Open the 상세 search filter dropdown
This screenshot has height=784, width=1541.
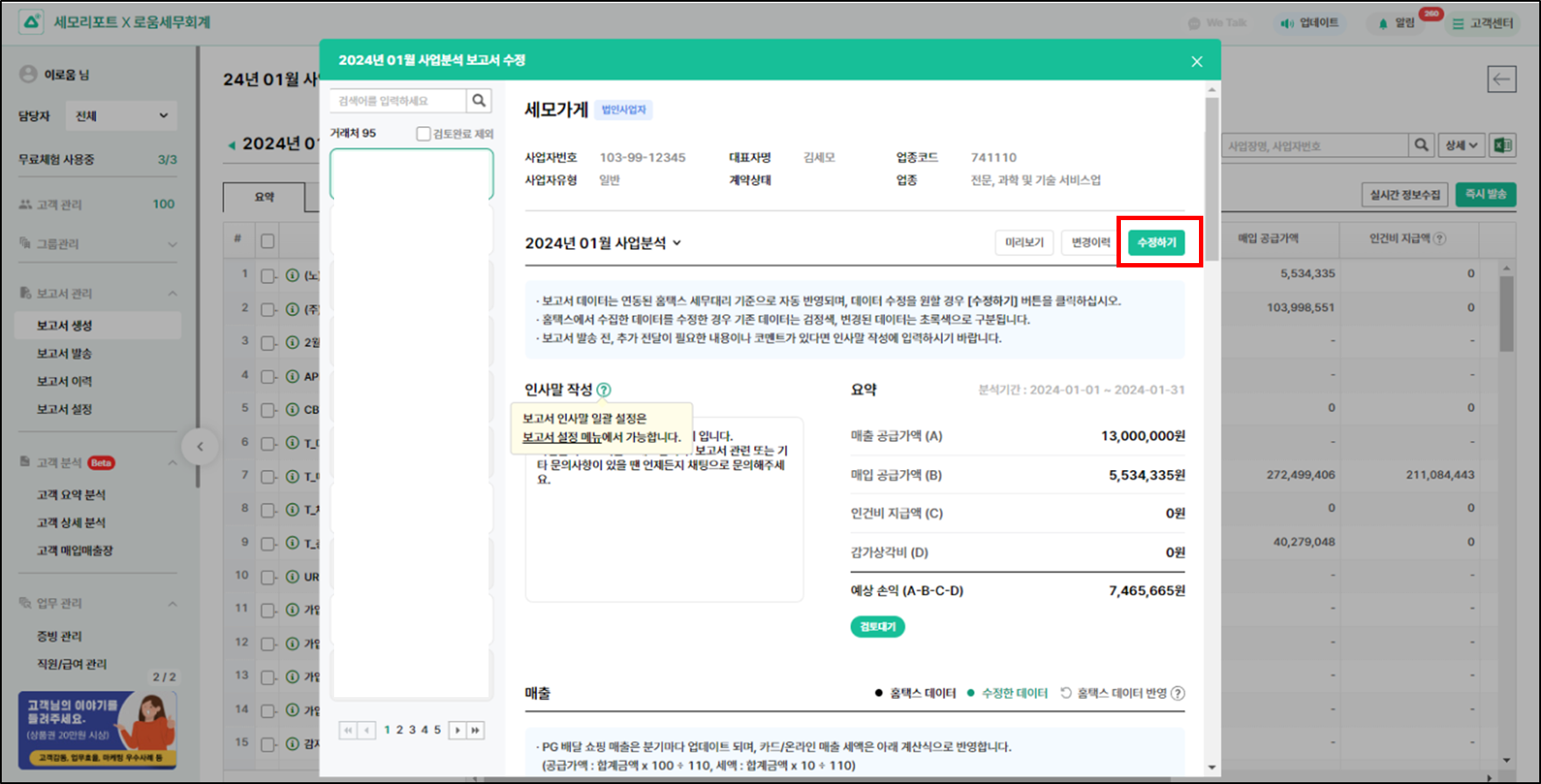1460,146
